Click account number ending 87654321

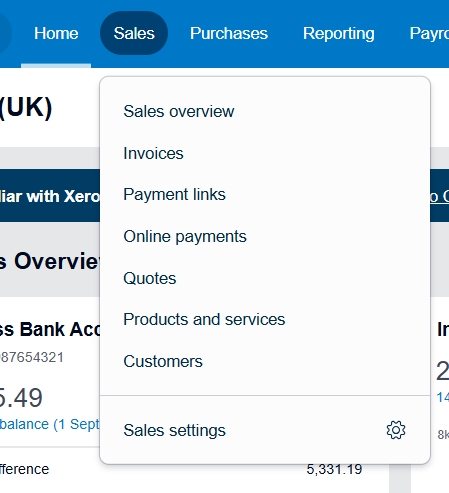[x=32, y=357]
